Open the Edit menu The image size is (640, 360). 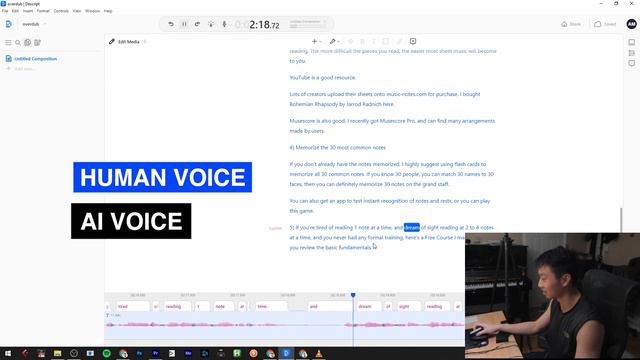click(15, 11)
